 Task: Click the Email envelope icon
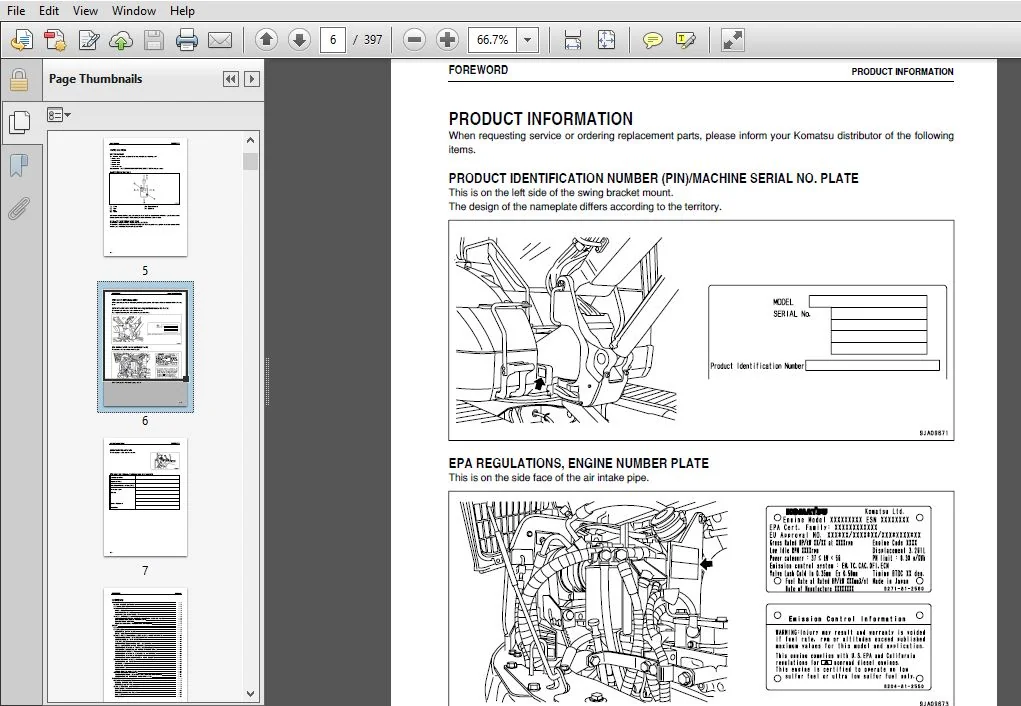click(x=220, y=40)
